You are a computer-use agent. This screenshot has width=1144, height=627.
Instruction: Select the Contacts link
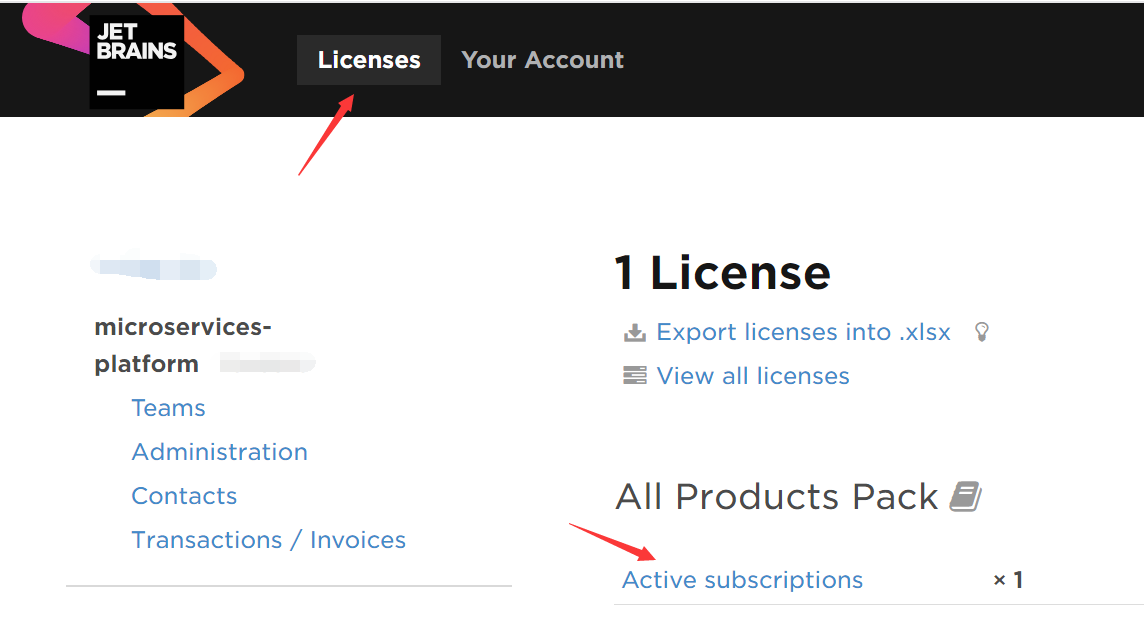click(x=184, y=496)
